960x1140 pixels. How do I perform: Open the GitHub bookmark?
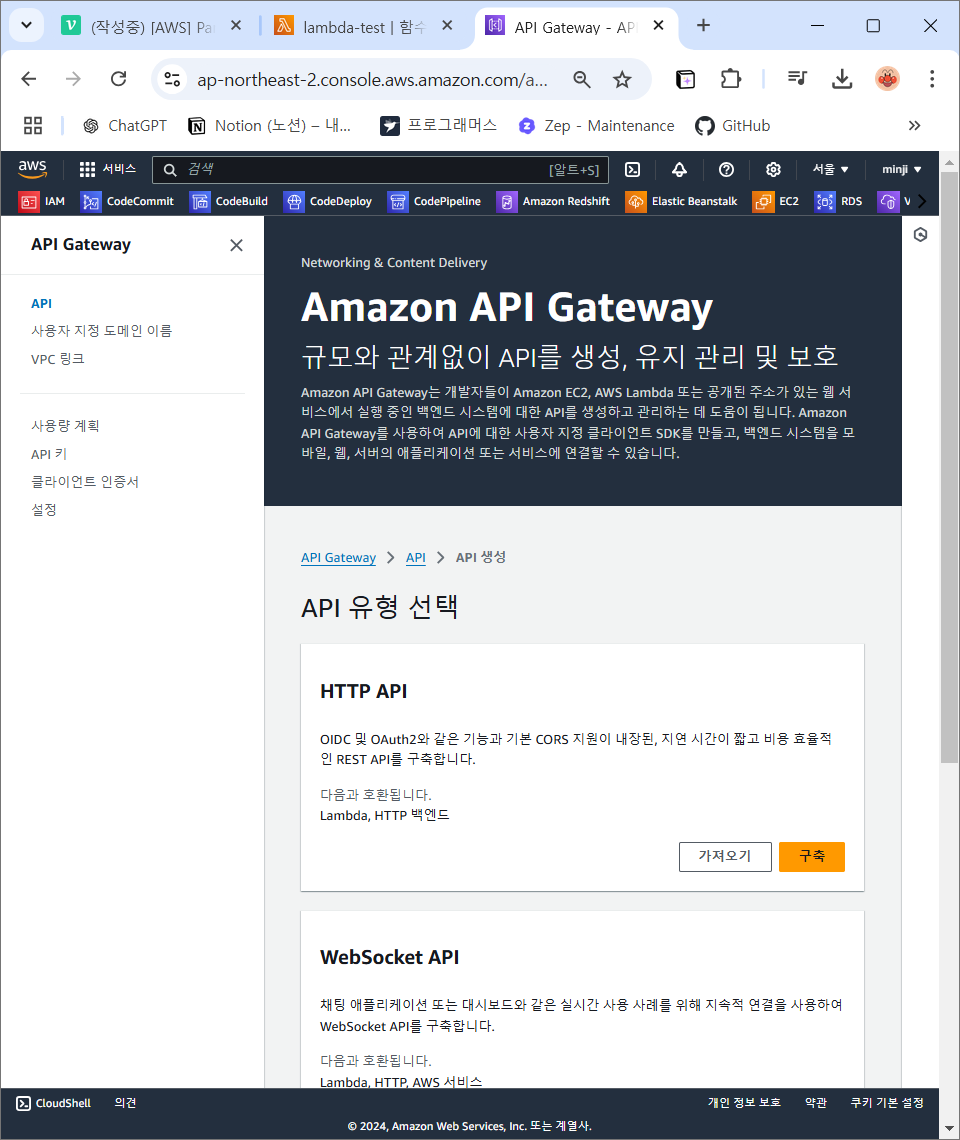[732, 126]
